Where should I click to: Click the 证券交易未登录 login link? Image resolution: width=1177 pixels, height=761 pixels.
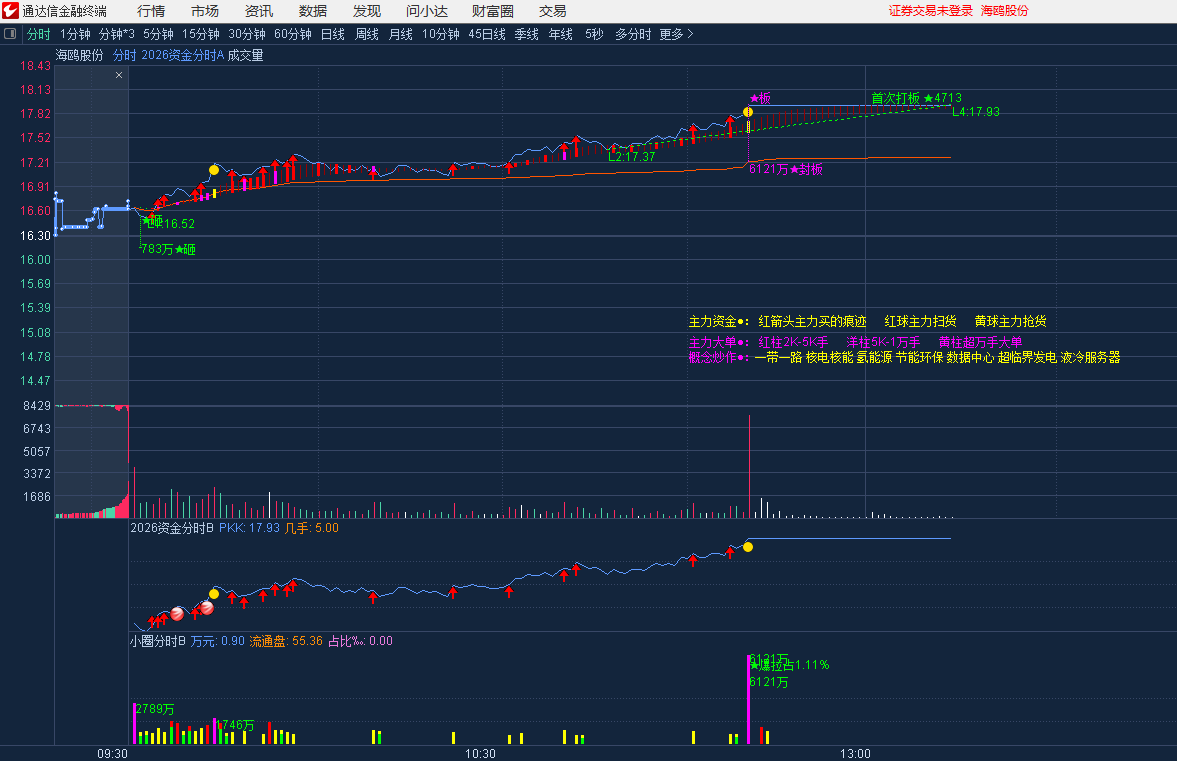click(x=930, y=11)
